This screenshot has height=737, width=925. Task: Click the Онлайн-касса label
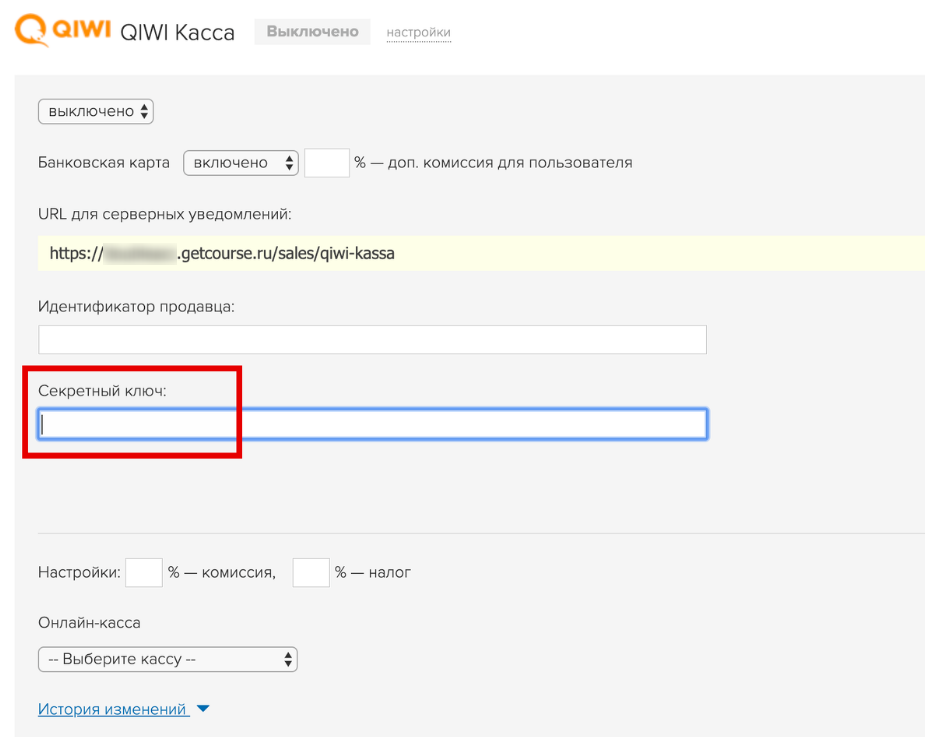(89, 623)
